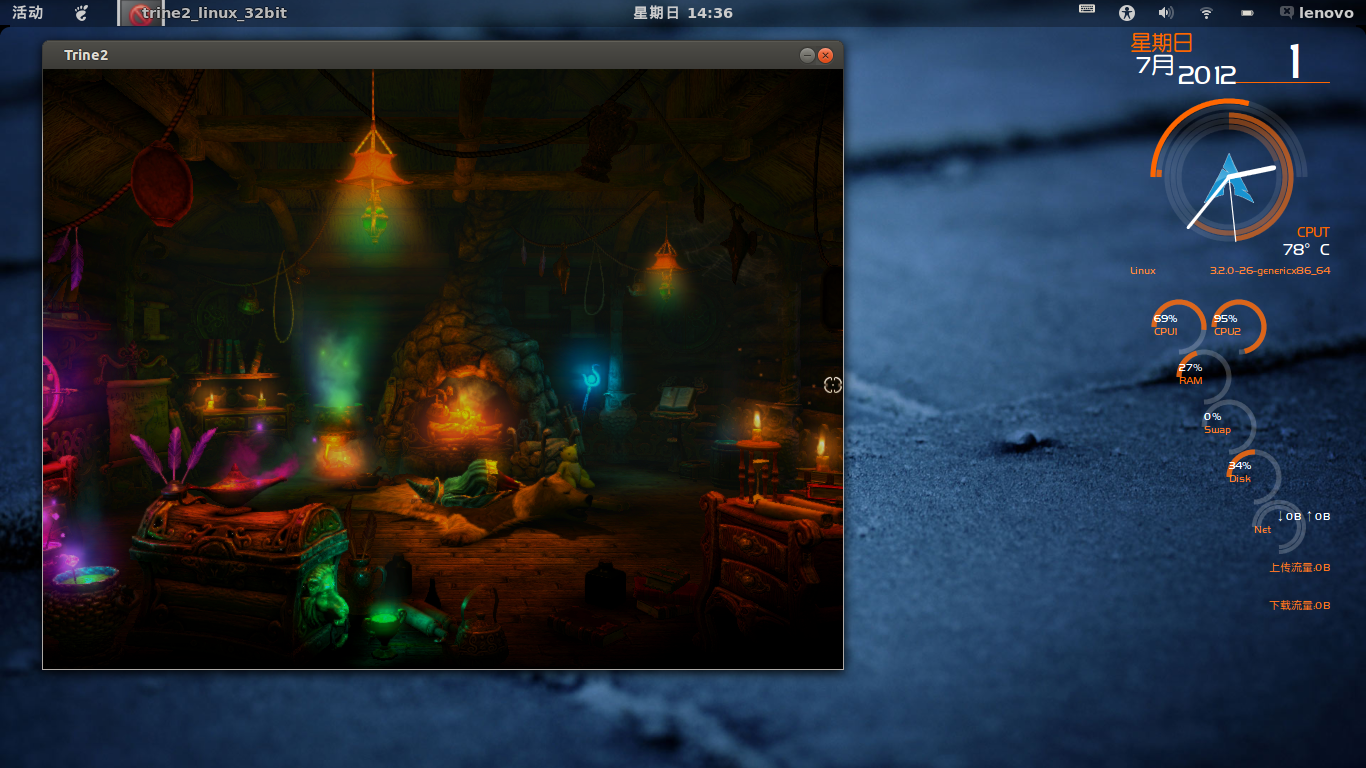Click the red prohibited icon beside trine2_linux_32bit

(x=142, y=14)
